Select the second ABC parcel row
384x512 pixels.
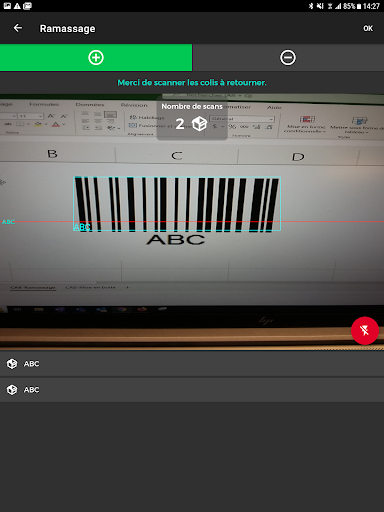(x=192, y=390)
